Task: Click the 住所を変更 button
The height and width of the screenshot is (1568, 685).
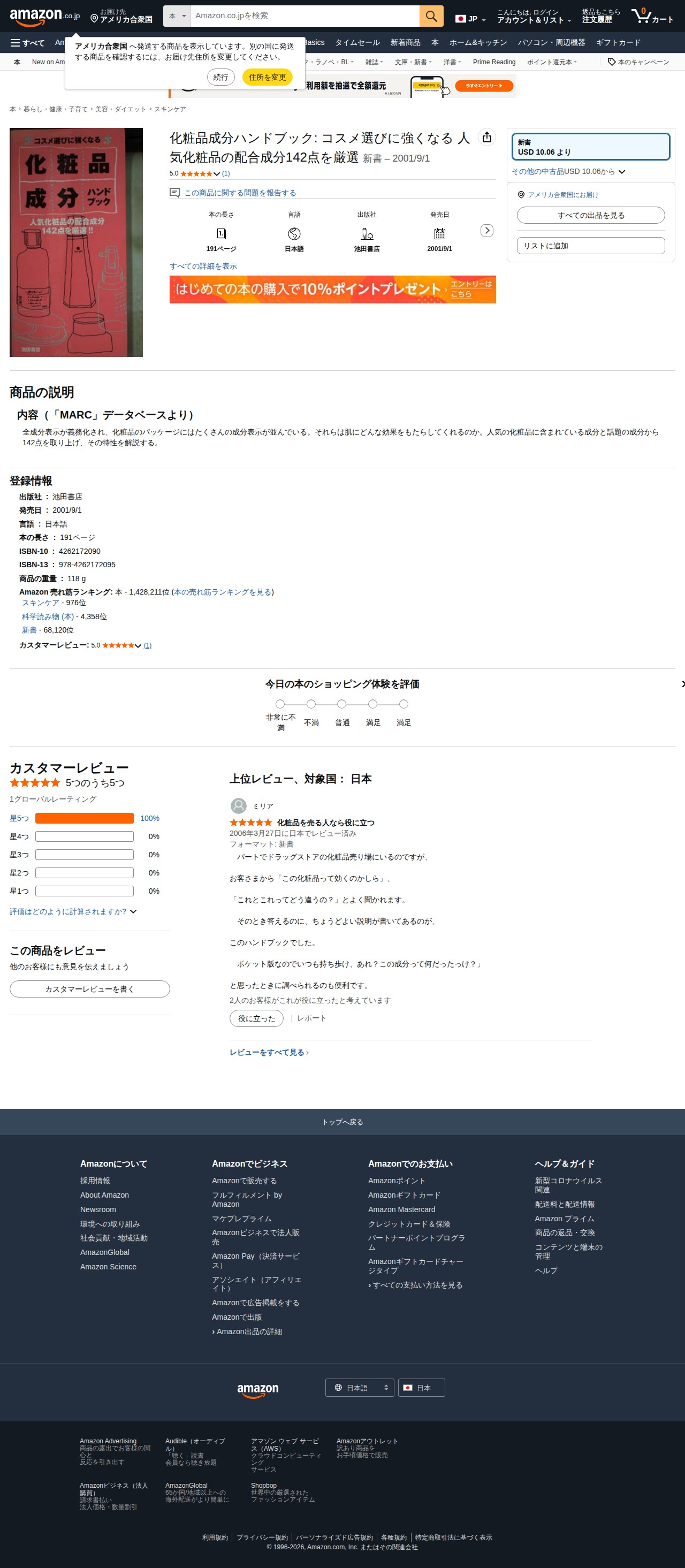Action: tap(267, 77)
